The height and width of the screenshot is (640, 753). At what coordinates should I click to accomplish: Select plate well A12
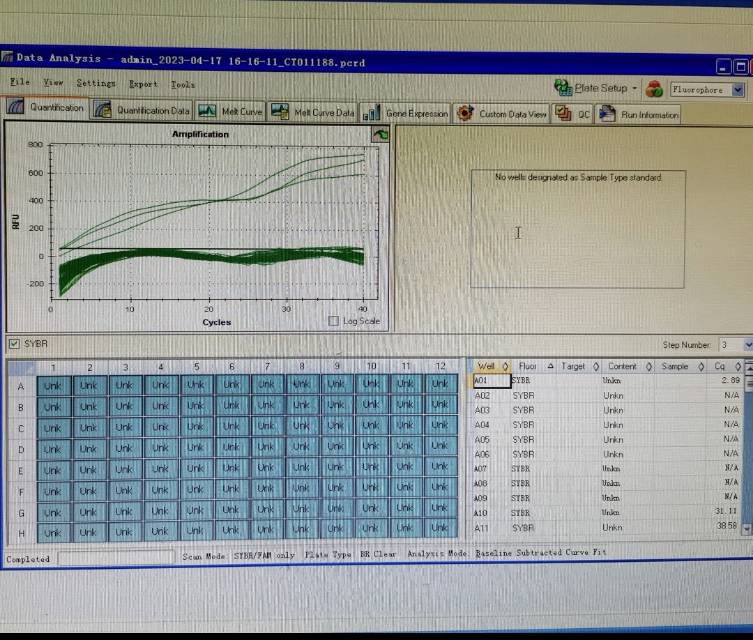(440, 384)
